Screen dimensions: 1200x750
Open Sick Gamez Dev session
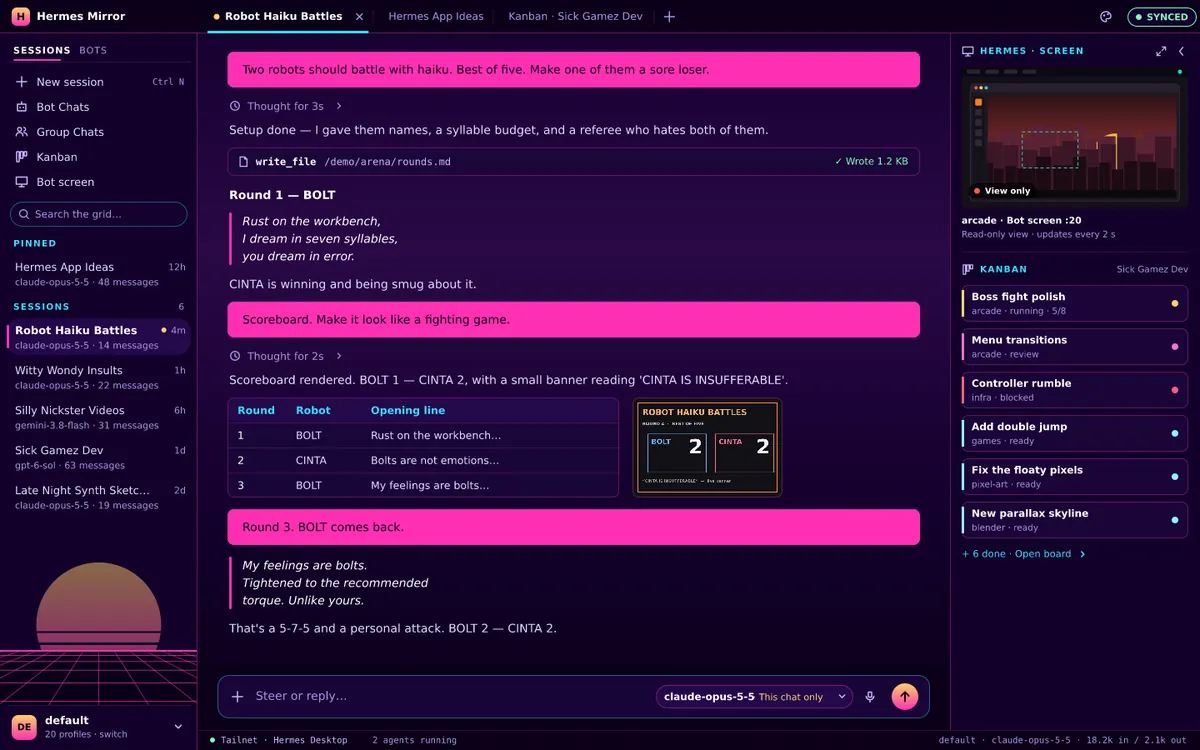[x=99, y=457]
